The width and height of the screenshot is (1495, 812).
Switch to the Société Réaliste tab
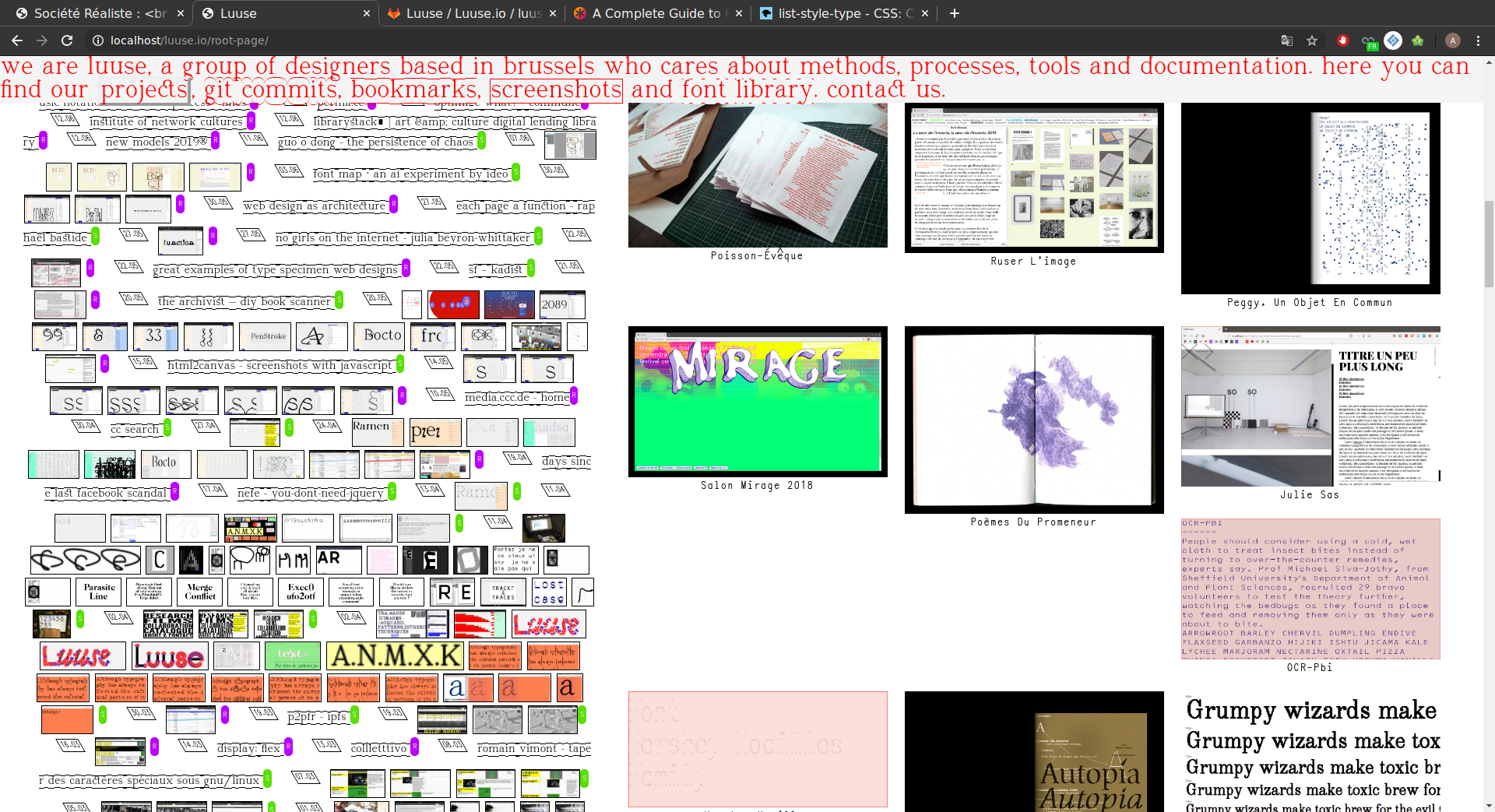93,13
